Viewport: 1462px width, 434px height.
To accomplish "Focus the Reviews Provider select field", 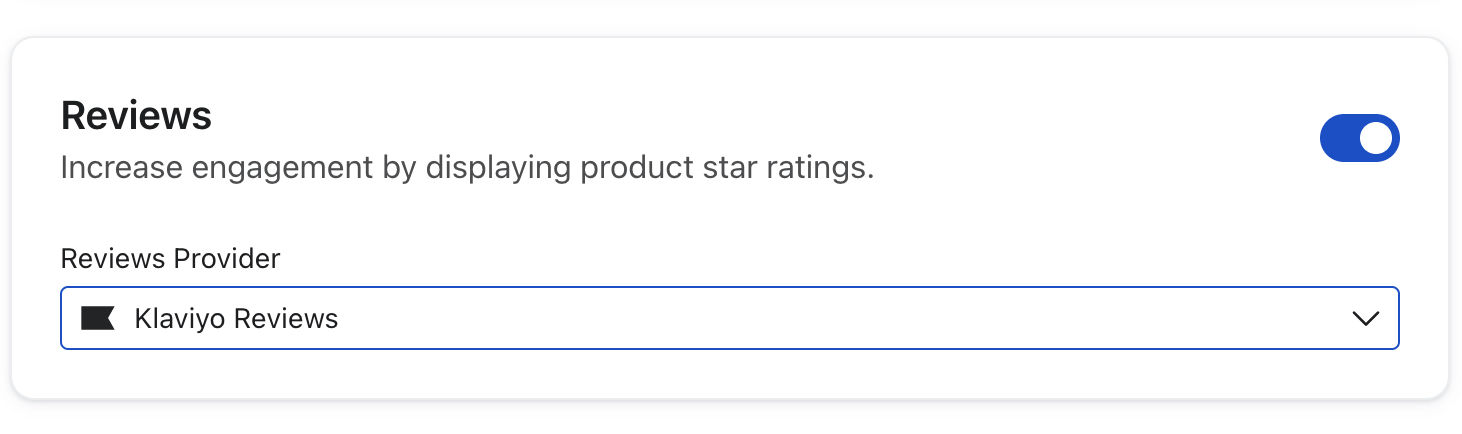I will tap(729, 319).
